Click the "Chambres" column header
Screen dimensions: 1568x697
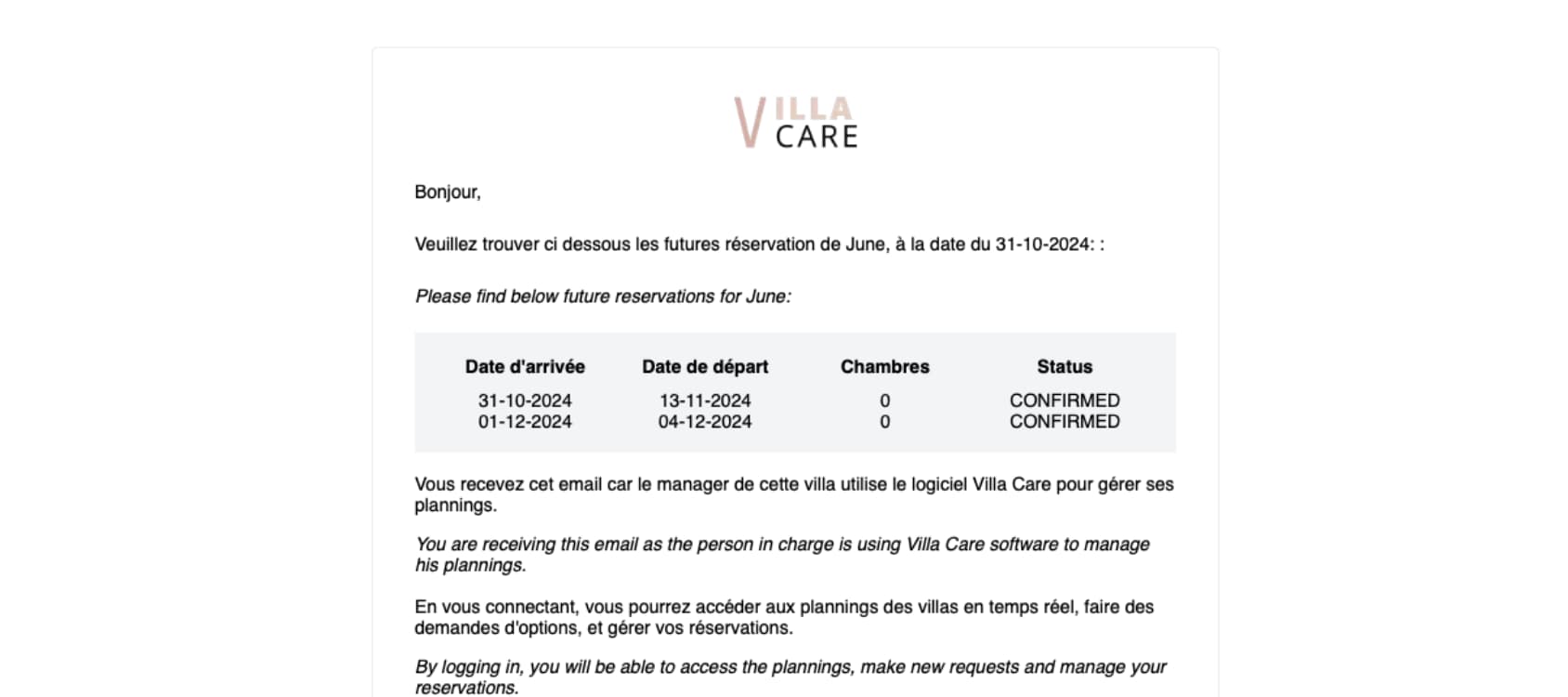[884, 367]
